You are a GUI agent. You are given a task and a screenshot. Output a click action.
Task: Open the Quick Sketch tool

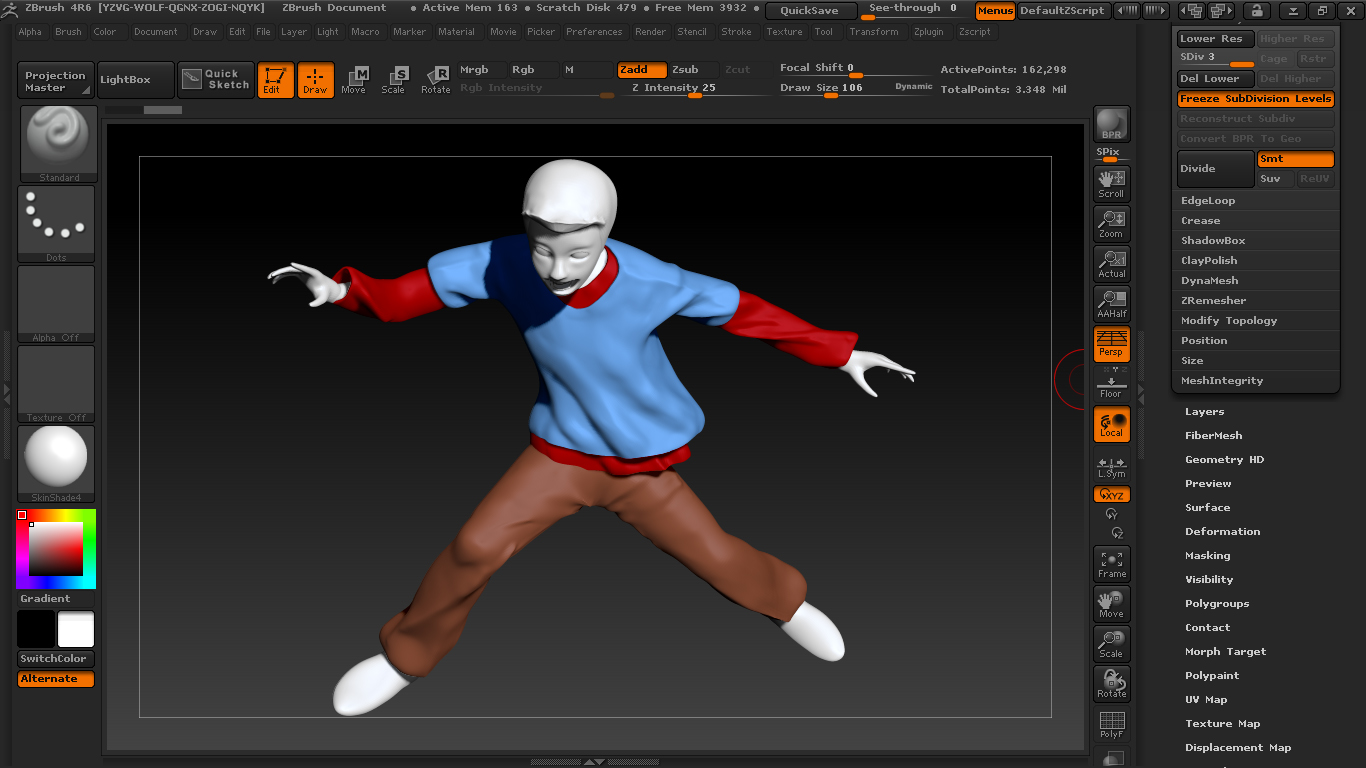point(216,80)
